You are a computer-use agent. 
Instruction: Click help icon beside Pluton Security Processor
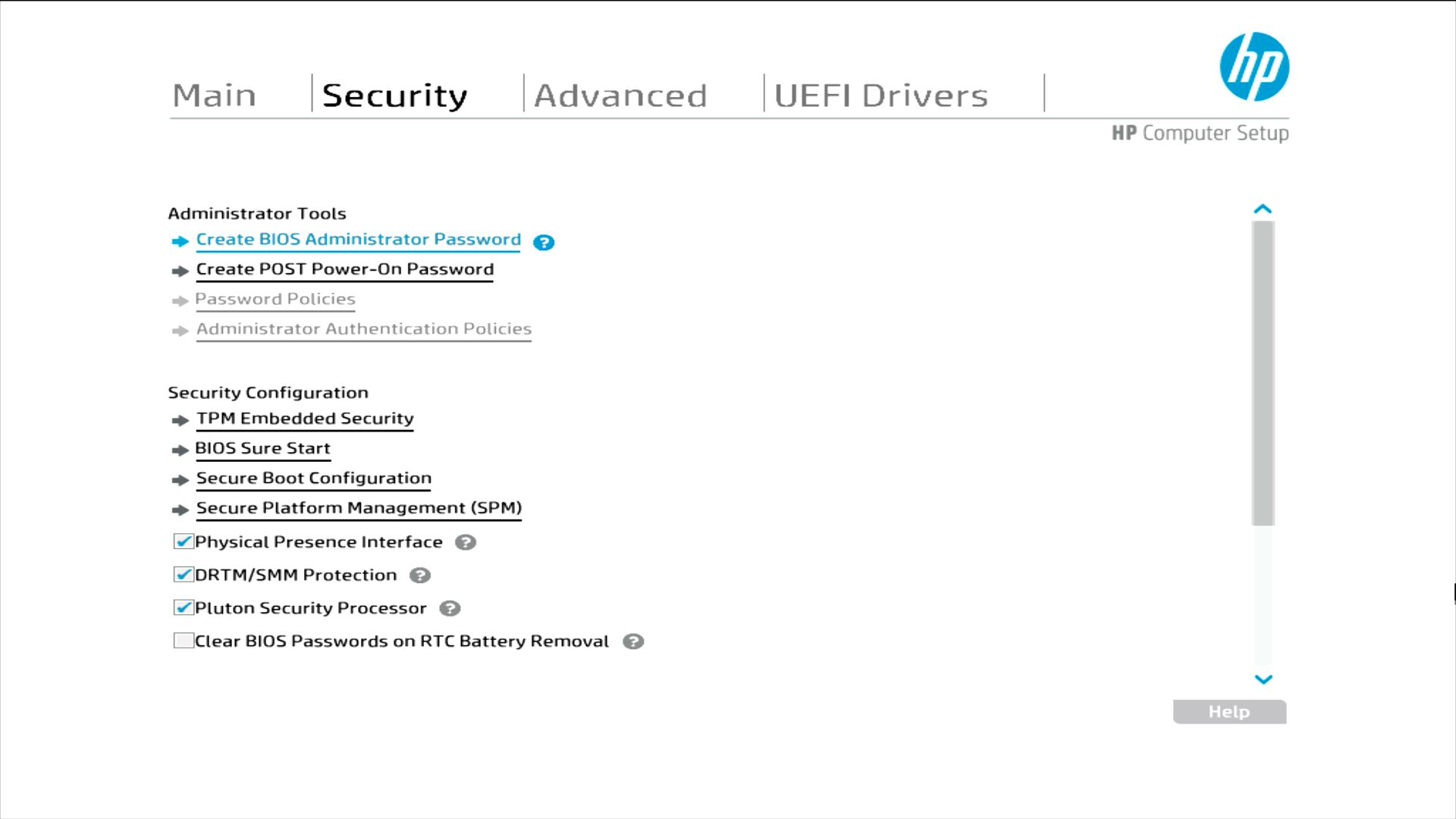450,608
